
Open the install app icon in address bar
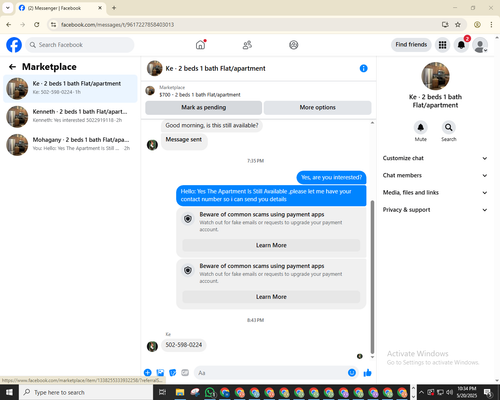(445, 24)
